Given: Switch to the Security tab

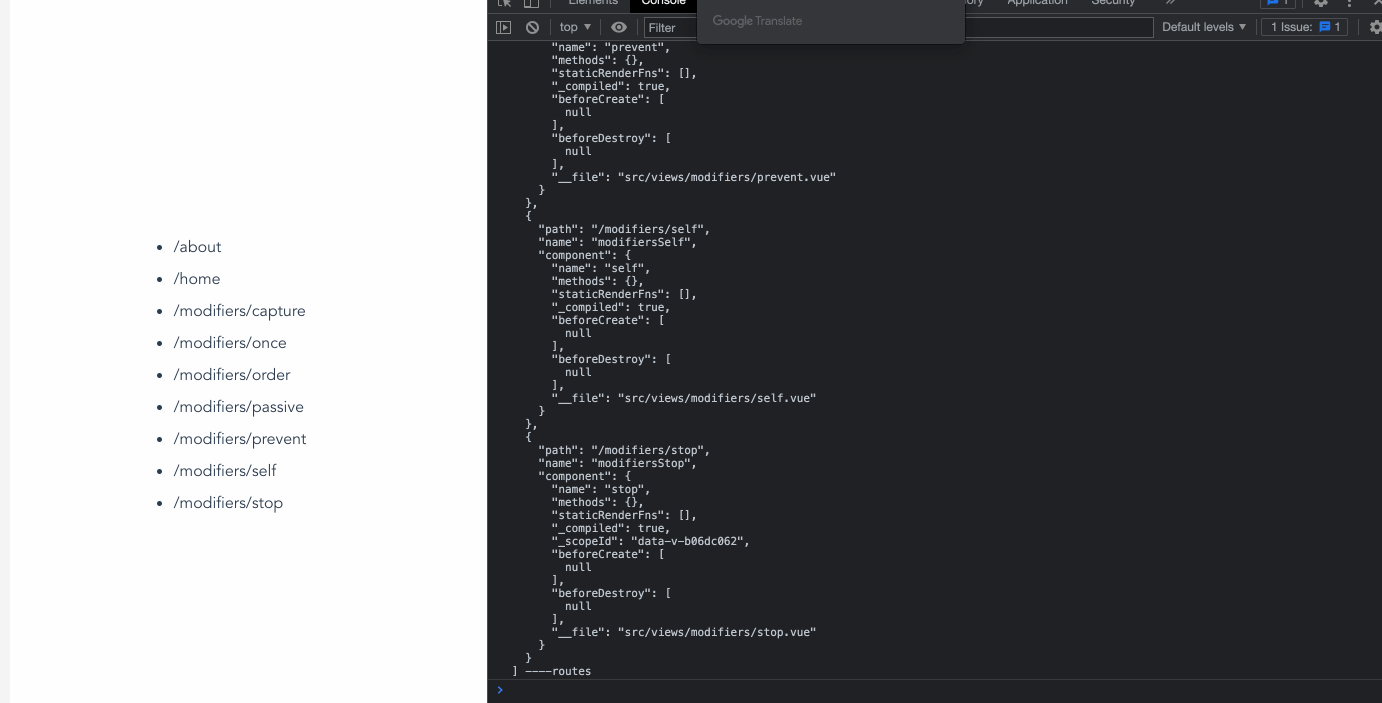Looking at the screenshot, I should 1113,3.
